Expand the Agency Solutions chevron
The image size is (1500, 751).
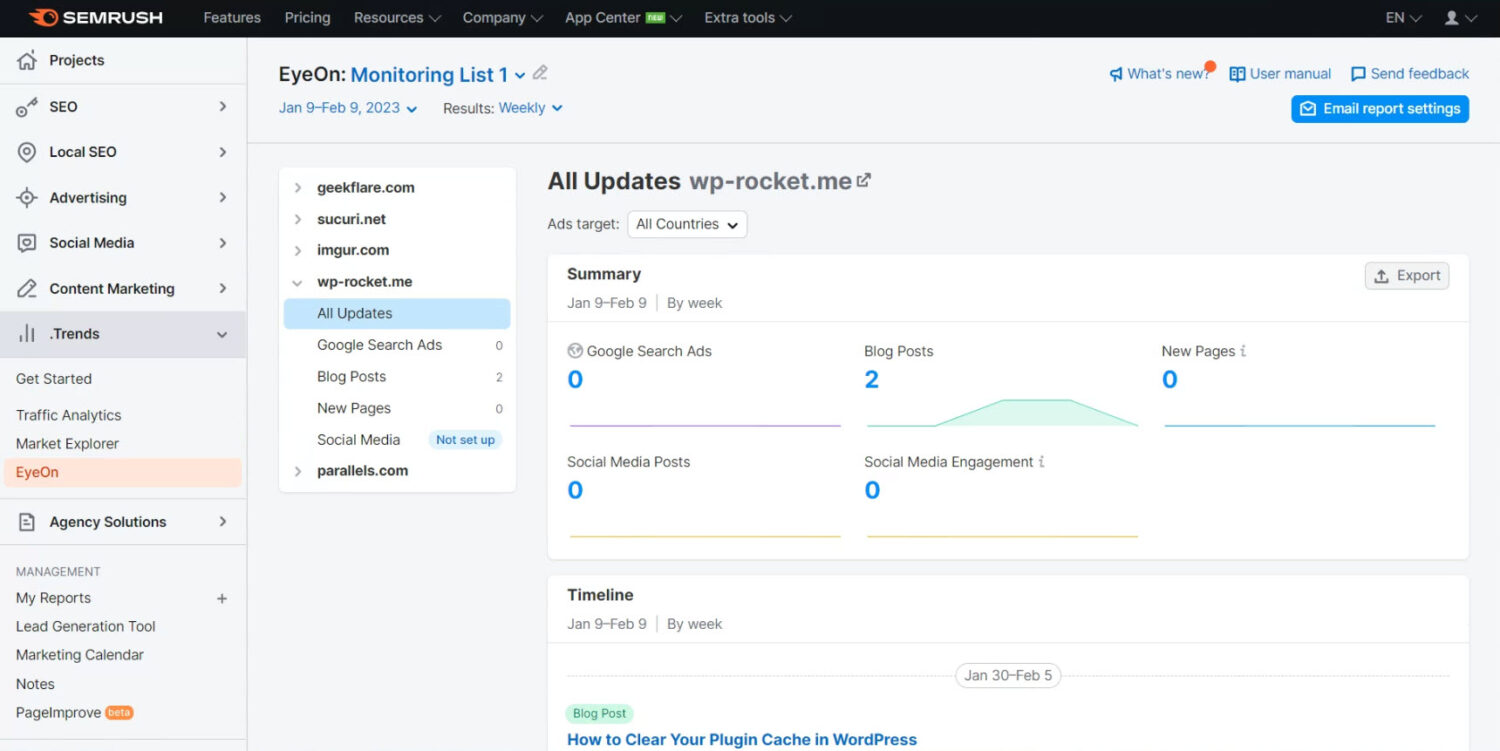[223, 522]
